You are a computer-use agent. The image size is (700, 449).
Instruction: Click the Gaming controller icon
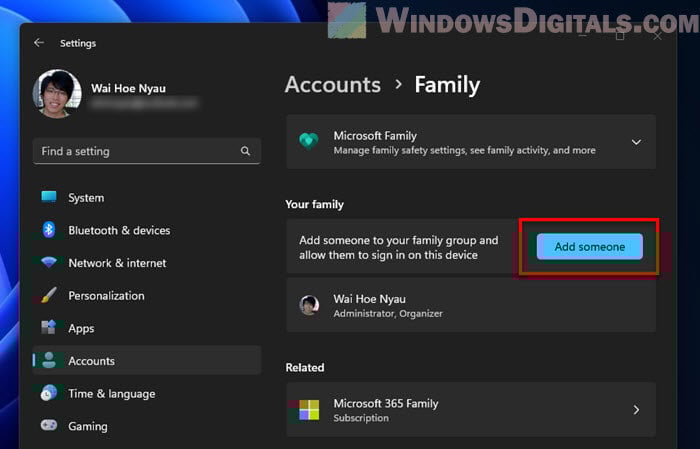pyautogui.click(x=49, y=425)
